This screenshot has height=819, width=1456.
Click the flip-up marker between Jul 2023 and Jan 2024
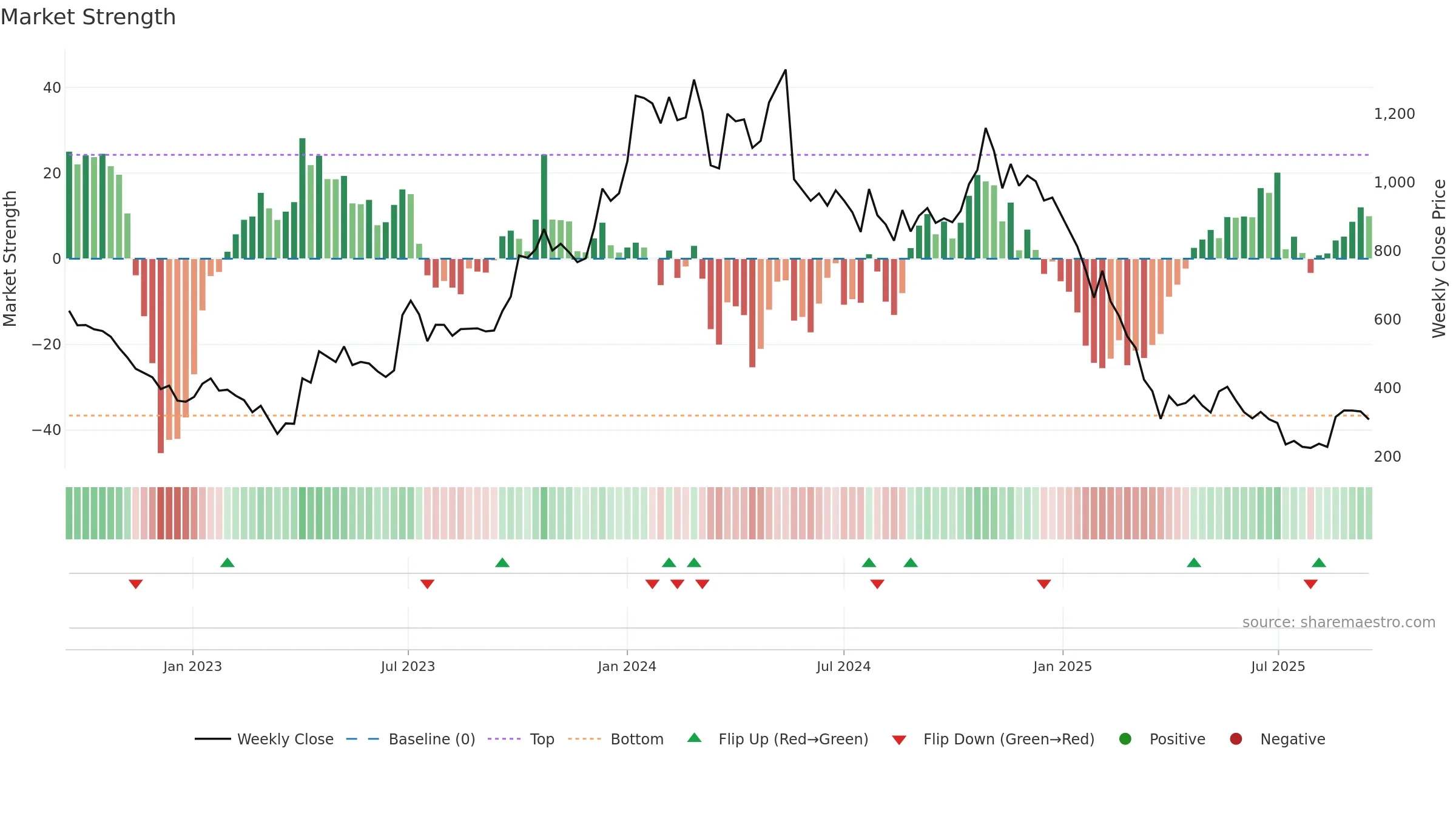(x=502, y=562)
